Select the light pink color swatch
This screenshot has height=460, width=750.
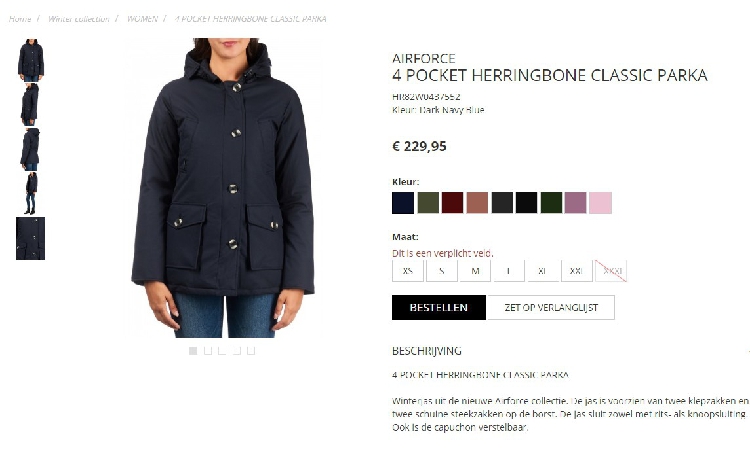(x=600, y=203)
